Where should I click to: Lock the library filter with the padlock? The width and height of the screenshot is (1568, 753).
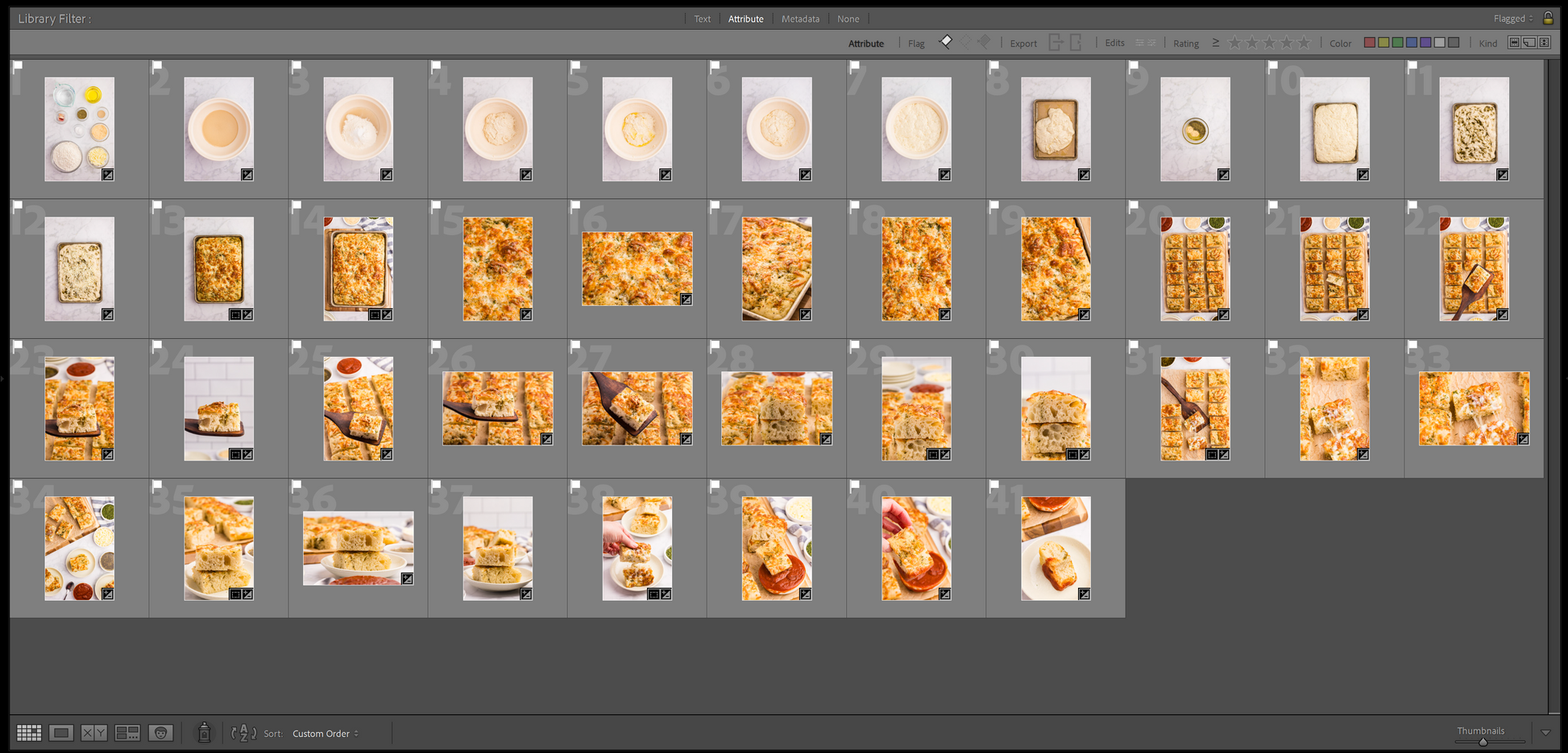coord(1548,18)
